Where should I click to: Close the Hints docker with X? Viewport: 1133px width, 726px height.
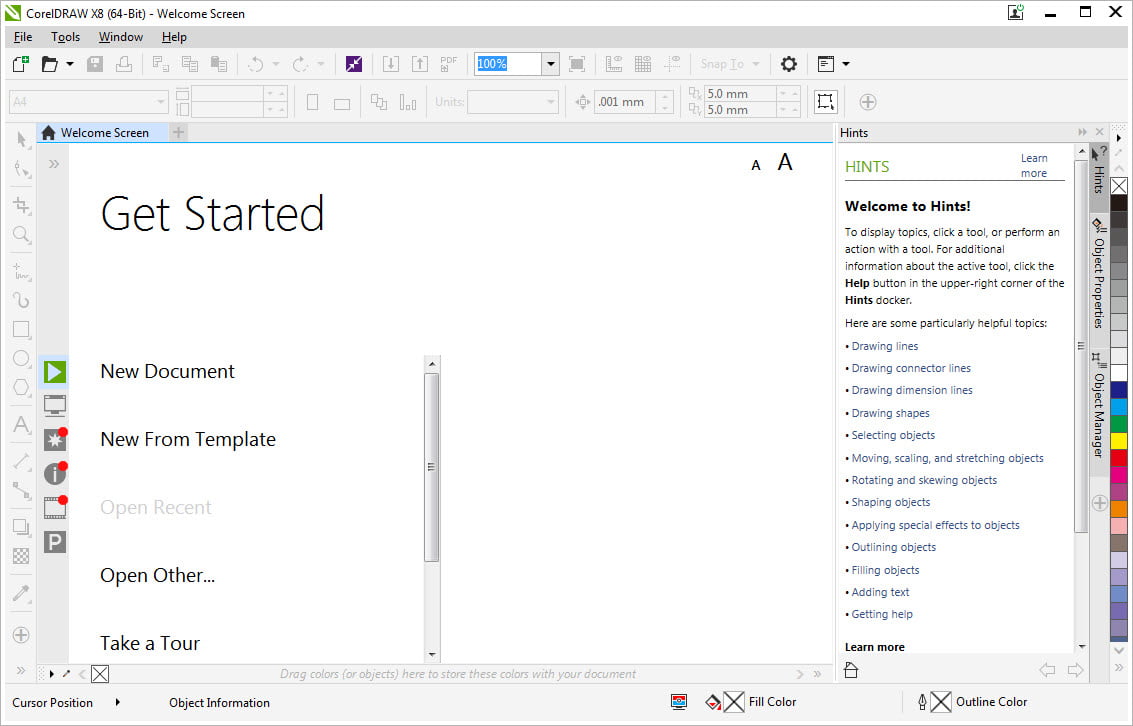(1100, 132)
